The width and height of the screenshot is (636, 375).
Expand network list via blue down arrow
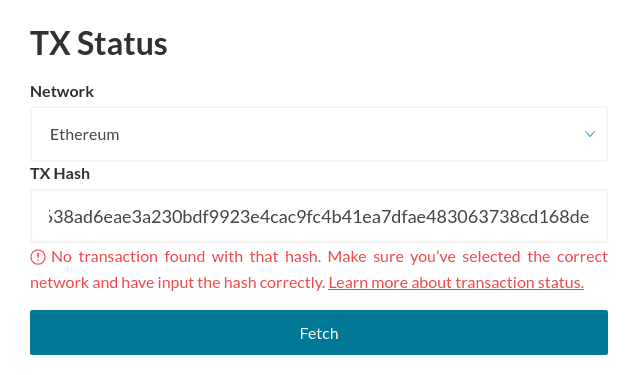[x=589, y=134]
